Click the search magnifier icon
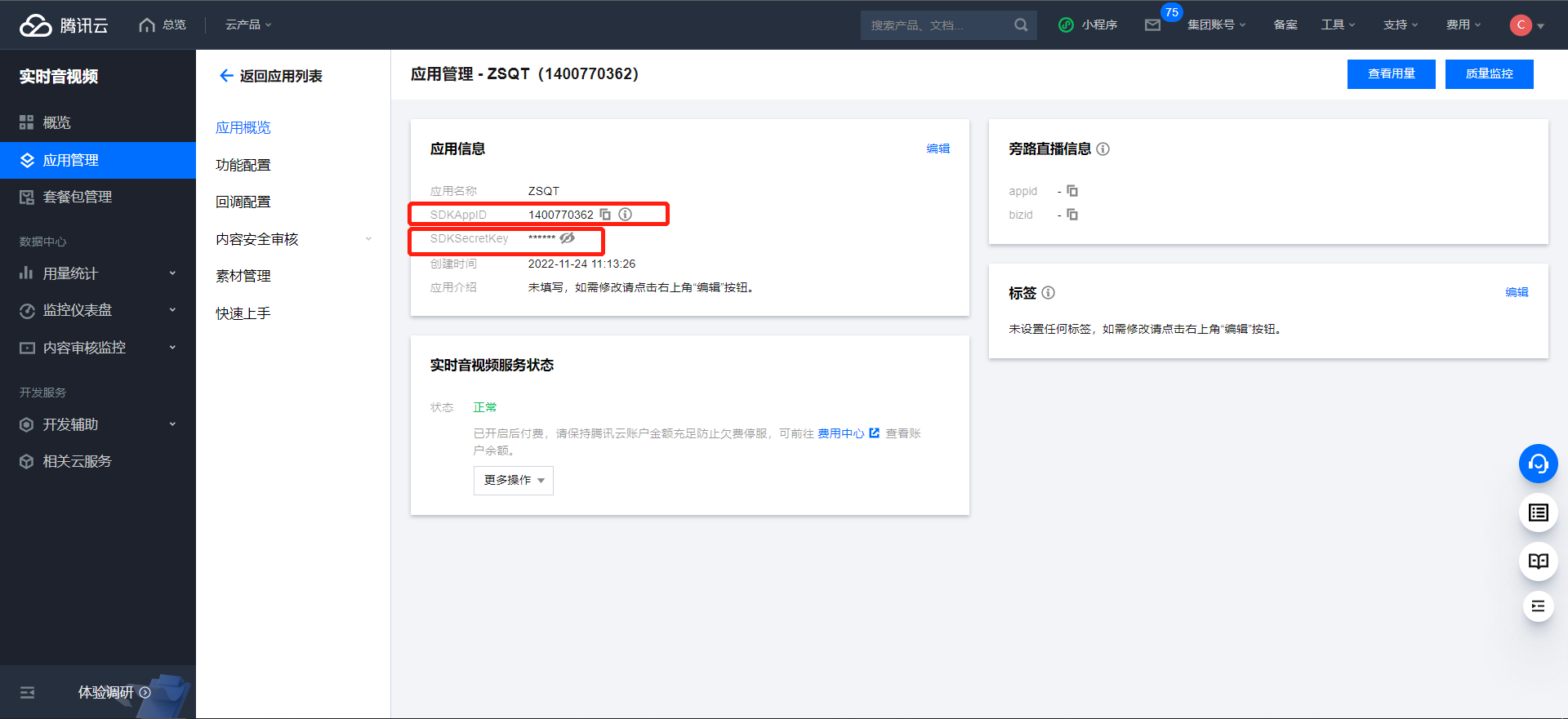 pyautogui.click(x=1021, y=25)
